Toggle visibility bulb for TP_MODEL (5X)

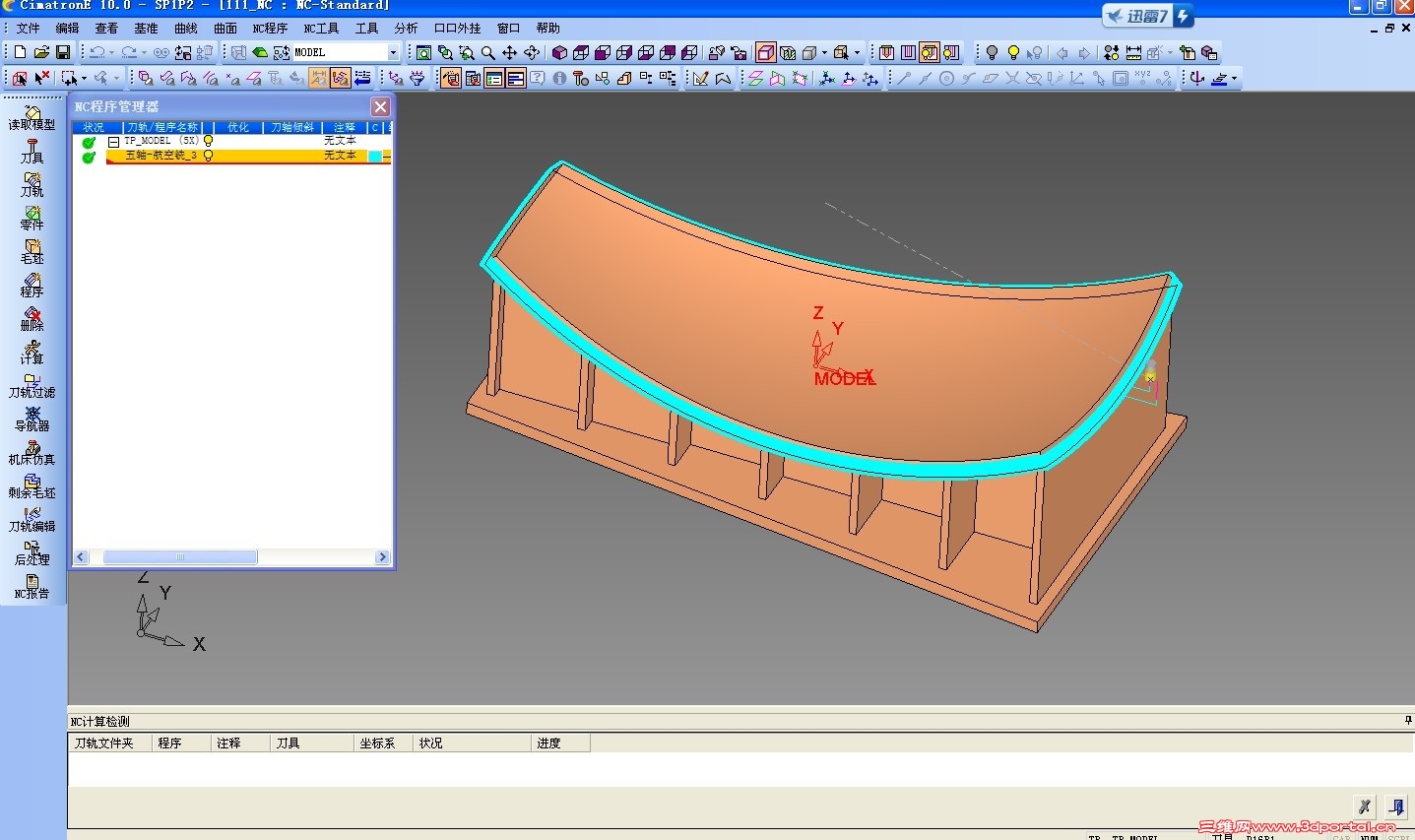[208, 141]
